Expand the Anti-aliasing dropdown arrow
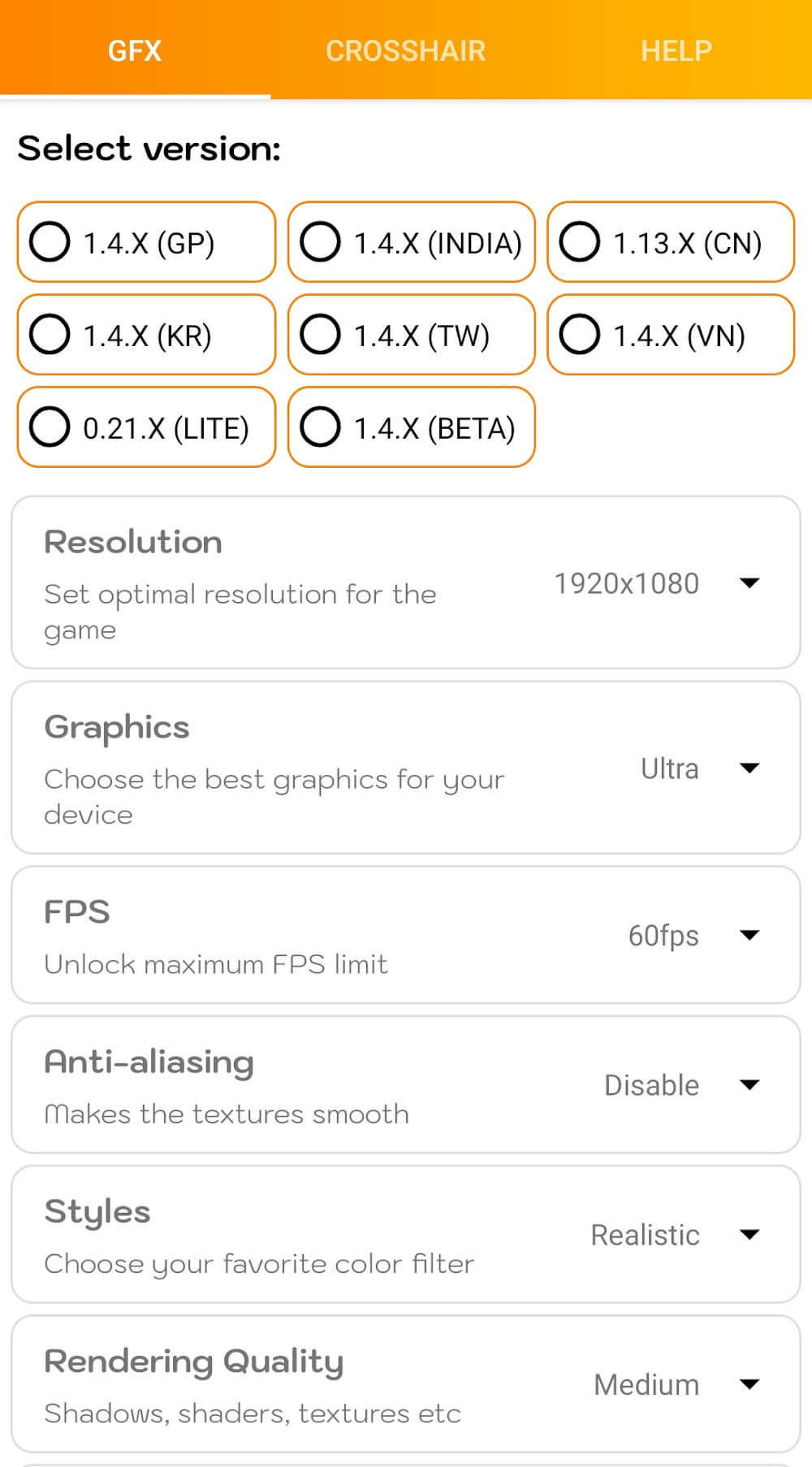The height and width of the screenshot is (1467, 812). [x=749, y=1085]
